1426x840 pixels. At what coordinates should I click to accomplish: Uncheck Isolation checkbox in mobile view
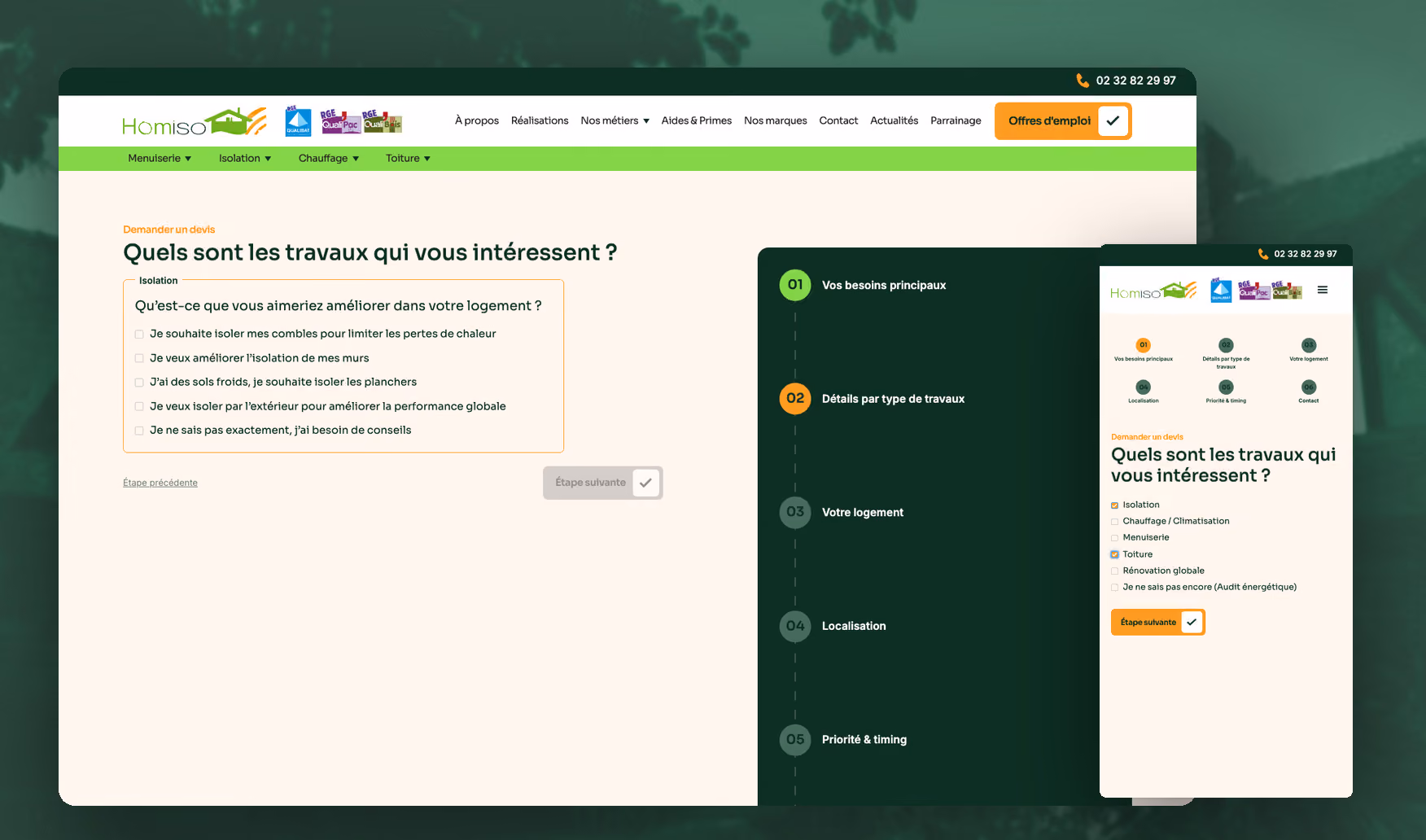1115,505
